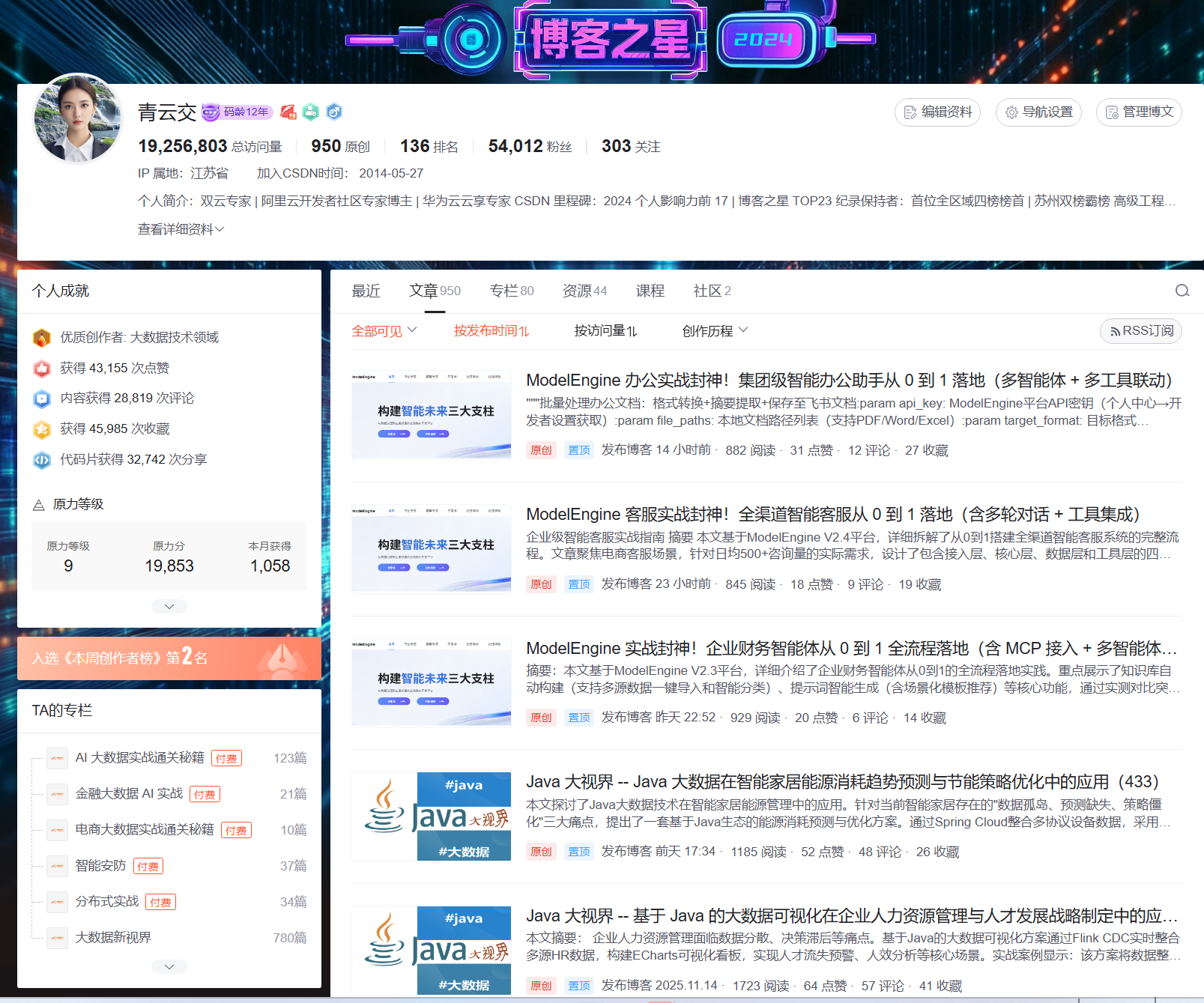The width and height of the screenshot is (1204, 1003).
Task: Open the profile avatar photo
Action: (78, 118)
